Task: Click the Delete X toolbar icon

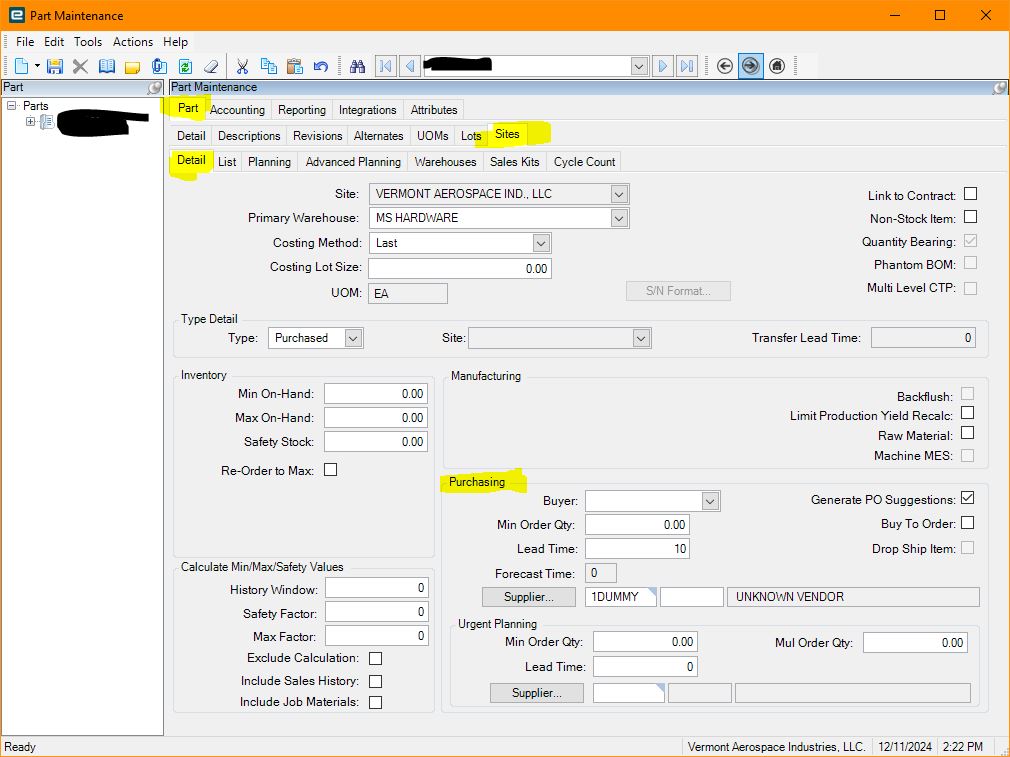Action: tap(80, 66)
